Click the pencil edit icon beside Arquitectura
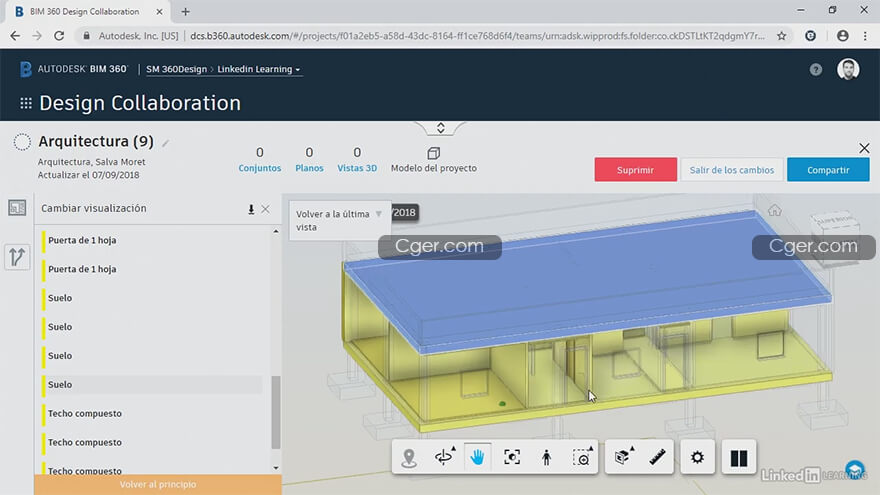880x495 pixels. click(166, 143)
